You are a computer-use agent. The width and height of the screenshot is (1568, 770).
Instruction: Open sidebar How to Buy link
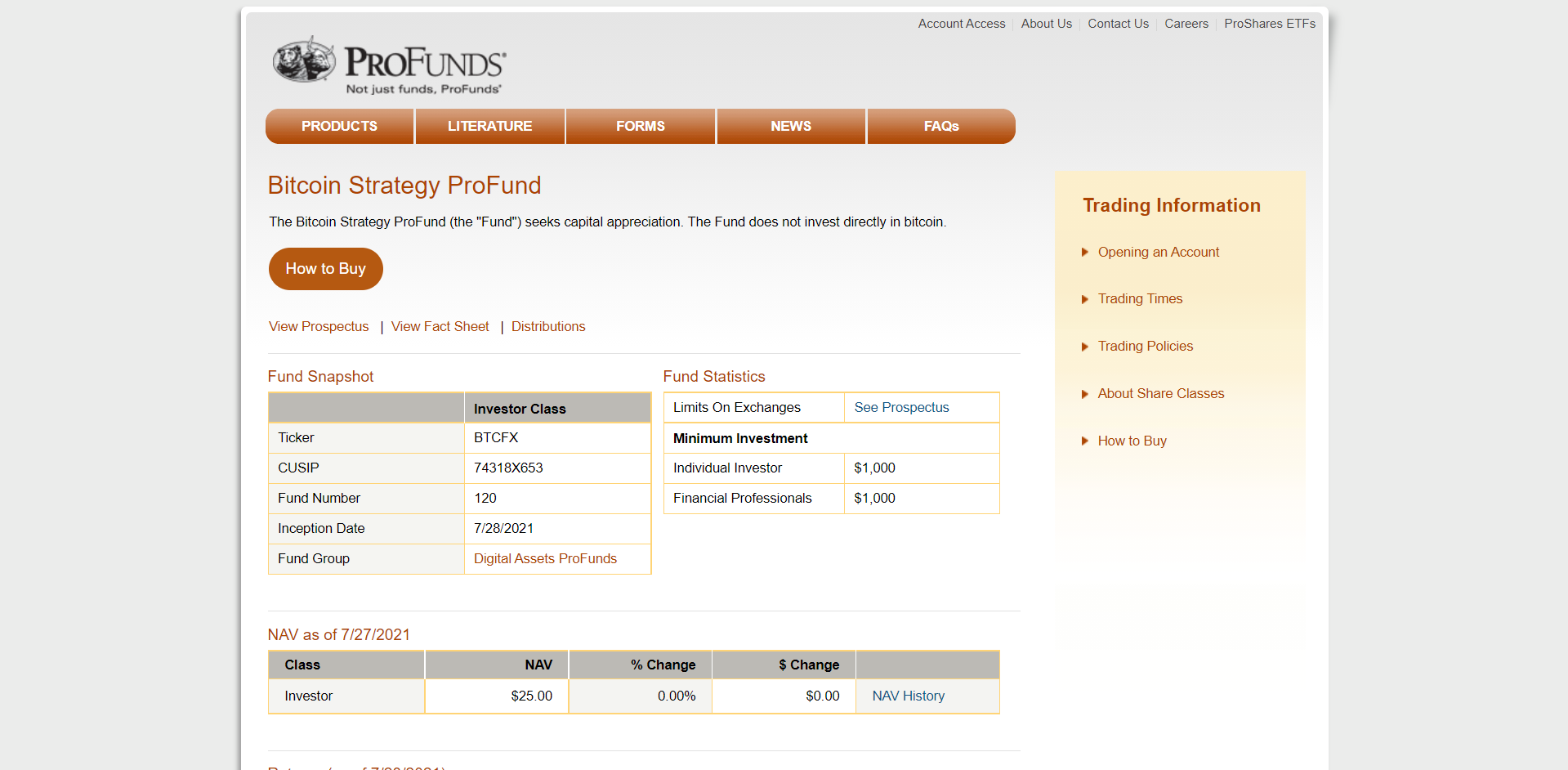1132,441
